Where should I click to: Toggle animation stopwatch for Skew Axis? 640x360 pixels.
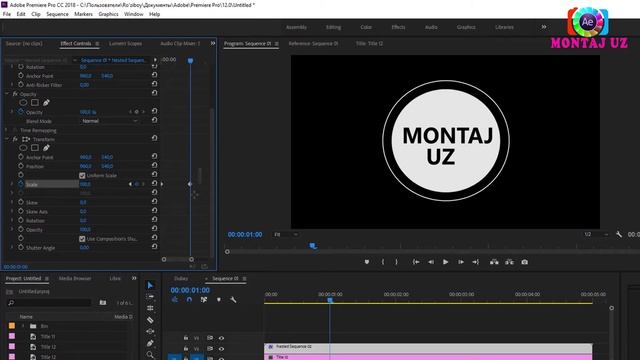pyautogui.click(x=21, y=211)
